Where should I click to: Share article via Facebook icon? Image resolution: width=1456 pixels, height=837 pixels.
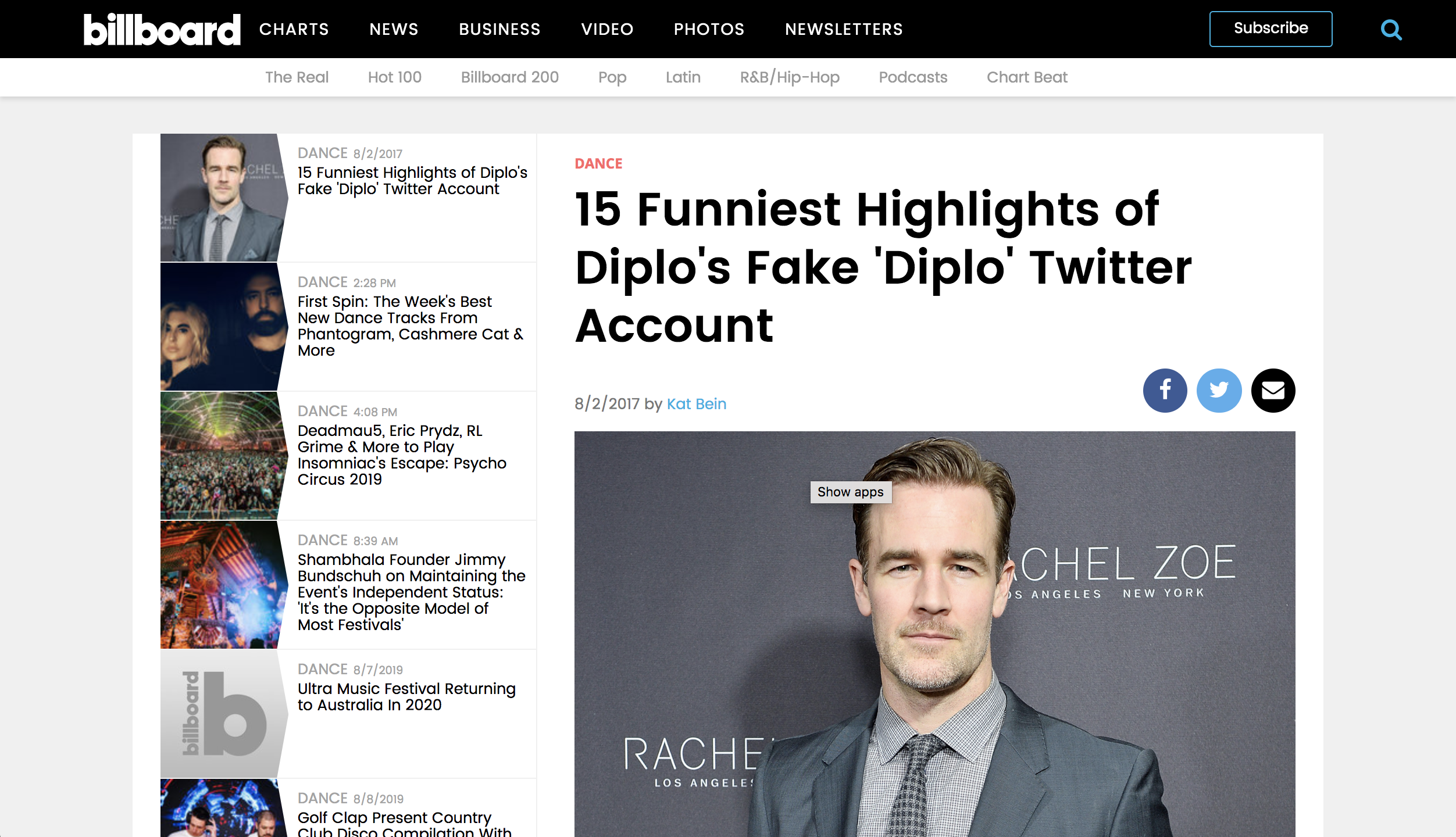coord(1165,391)
